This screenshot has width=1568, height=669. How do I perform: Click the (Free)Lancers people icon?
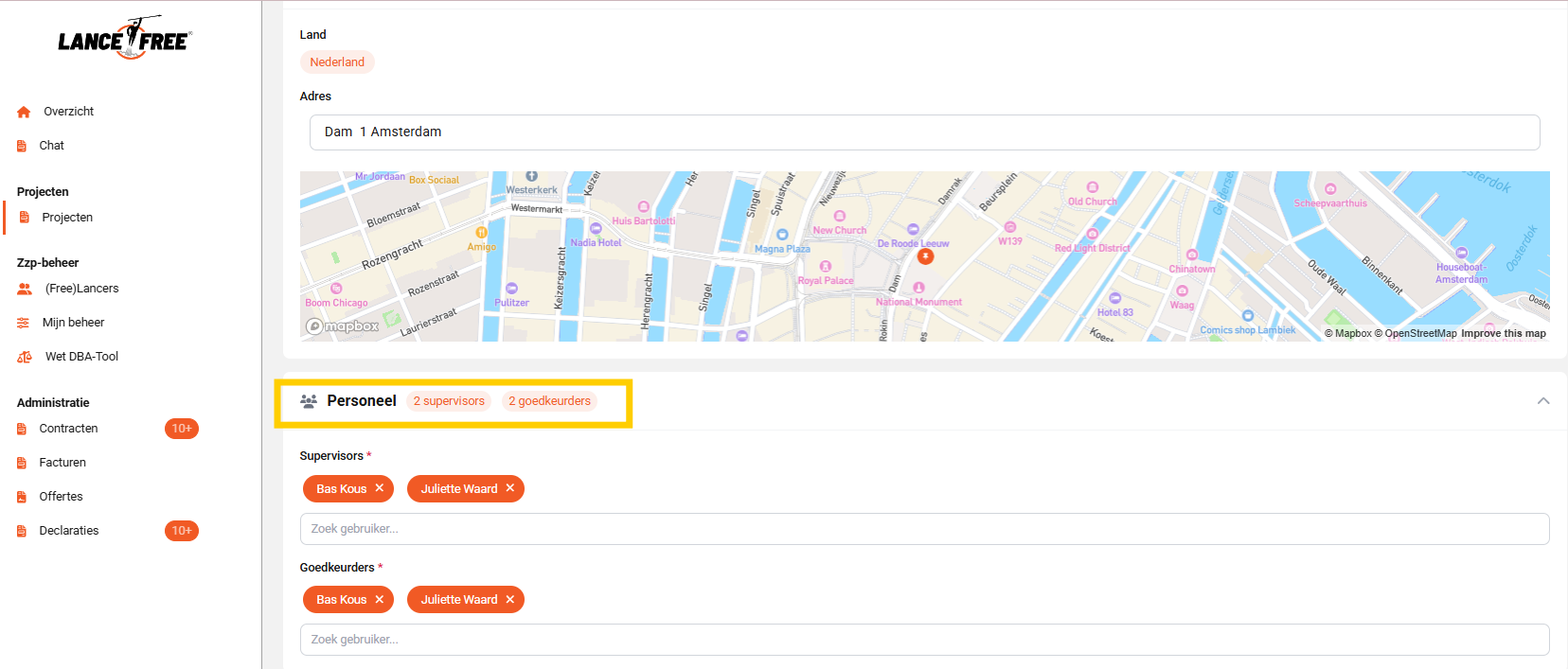tap(25, 289)
